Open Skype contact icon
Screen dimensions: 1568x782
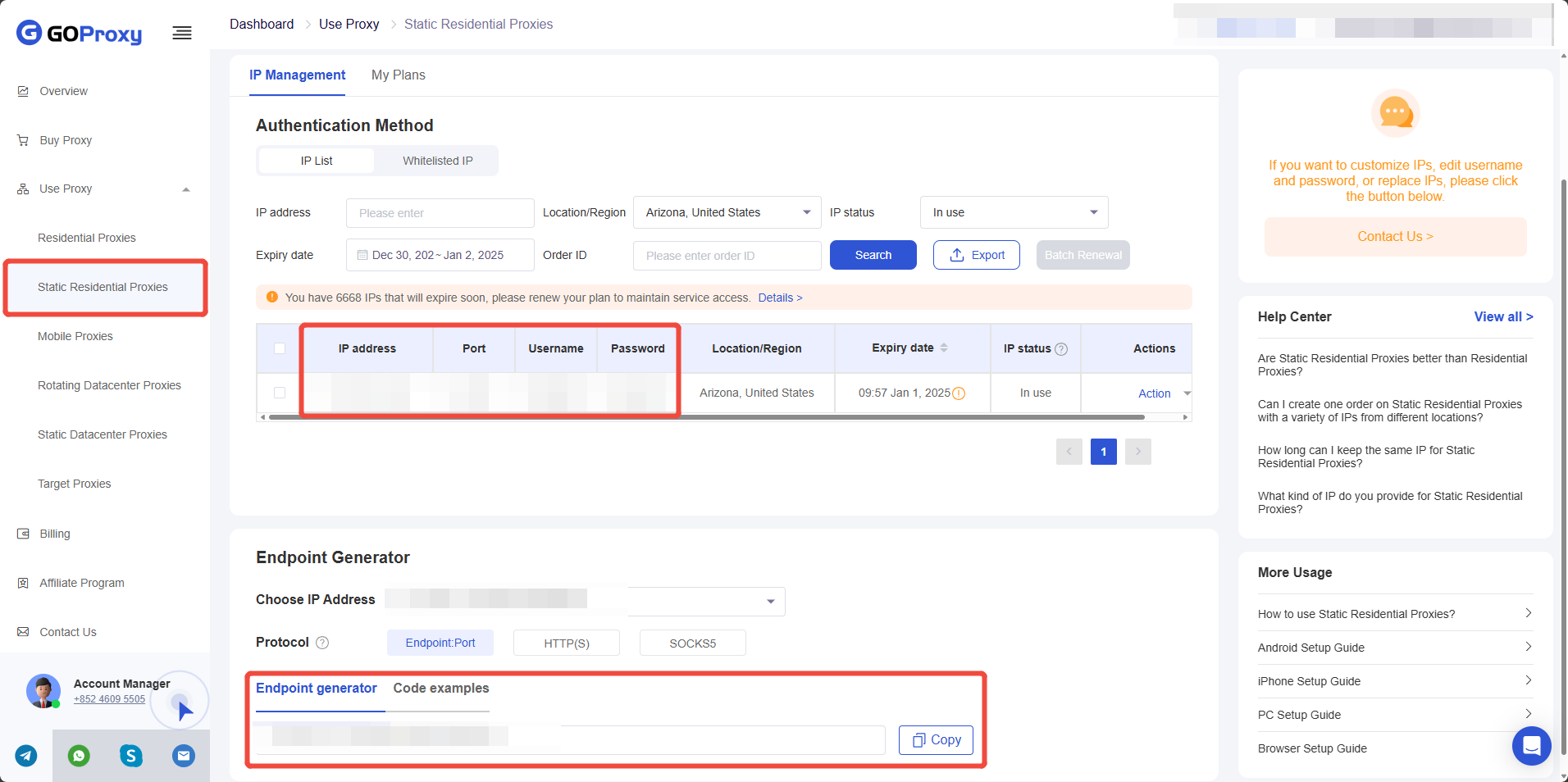[131, 756]
